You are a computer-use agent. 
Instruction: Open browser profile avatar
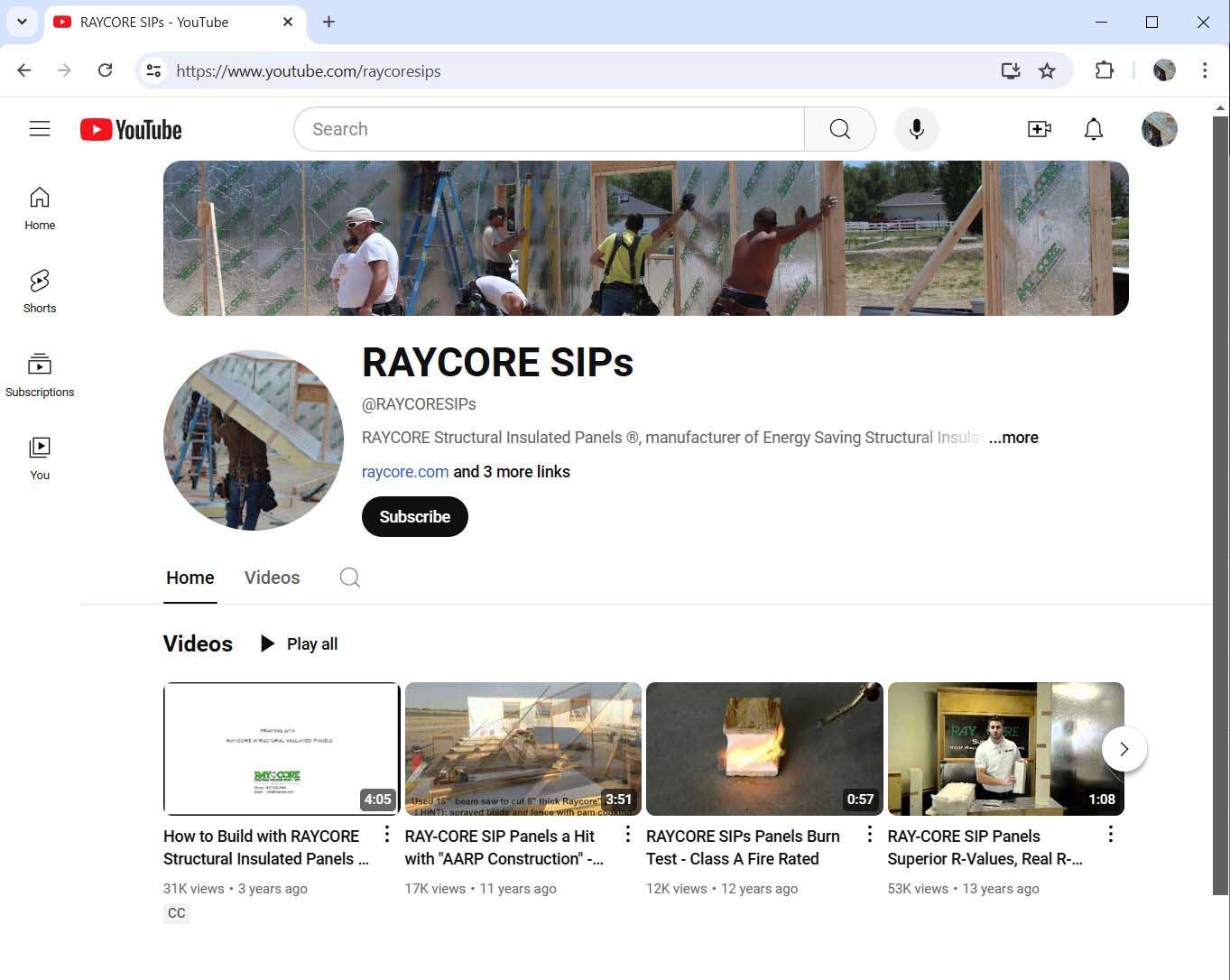pyautogui.click(x=1164, y=70)
